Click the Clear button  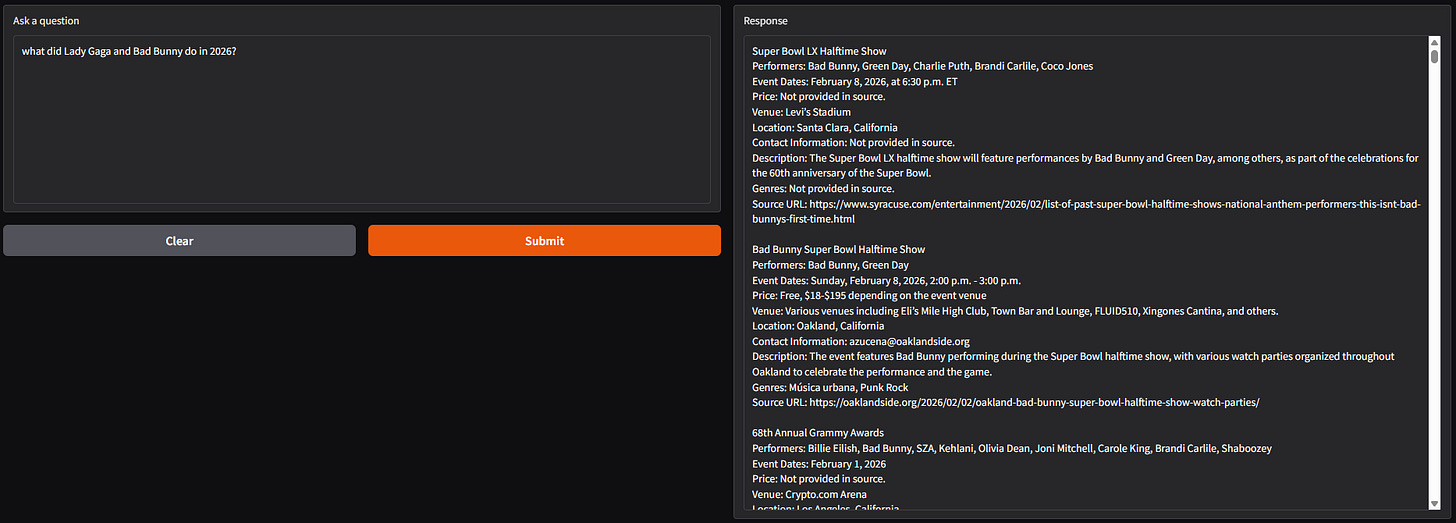179,240
